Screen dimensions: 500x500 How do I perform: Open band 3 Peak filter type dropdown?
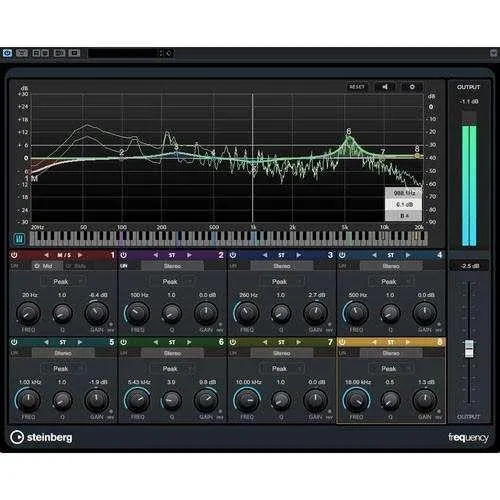click(x=282, y=282)
